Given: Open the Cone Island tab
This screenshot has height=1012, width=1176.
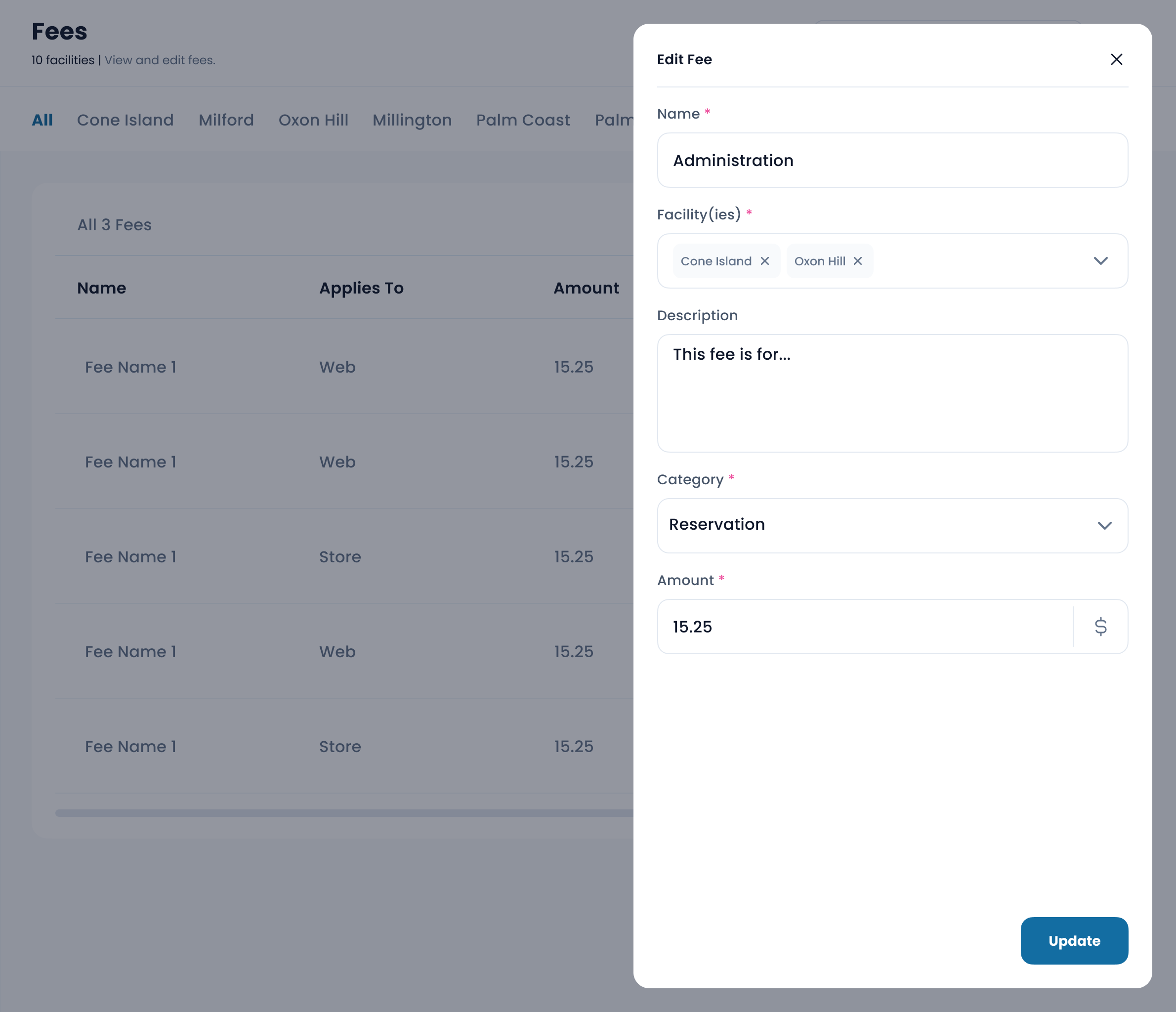Looking at the screenshot, I should [125, 121].
